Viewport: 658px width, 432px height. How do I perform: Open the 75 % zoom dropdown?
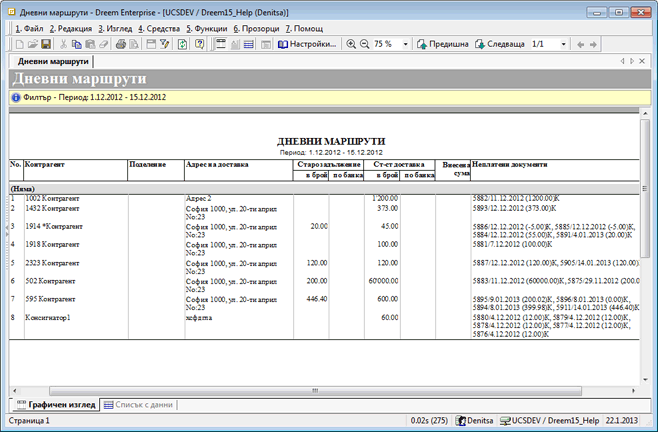coord(405,44)
